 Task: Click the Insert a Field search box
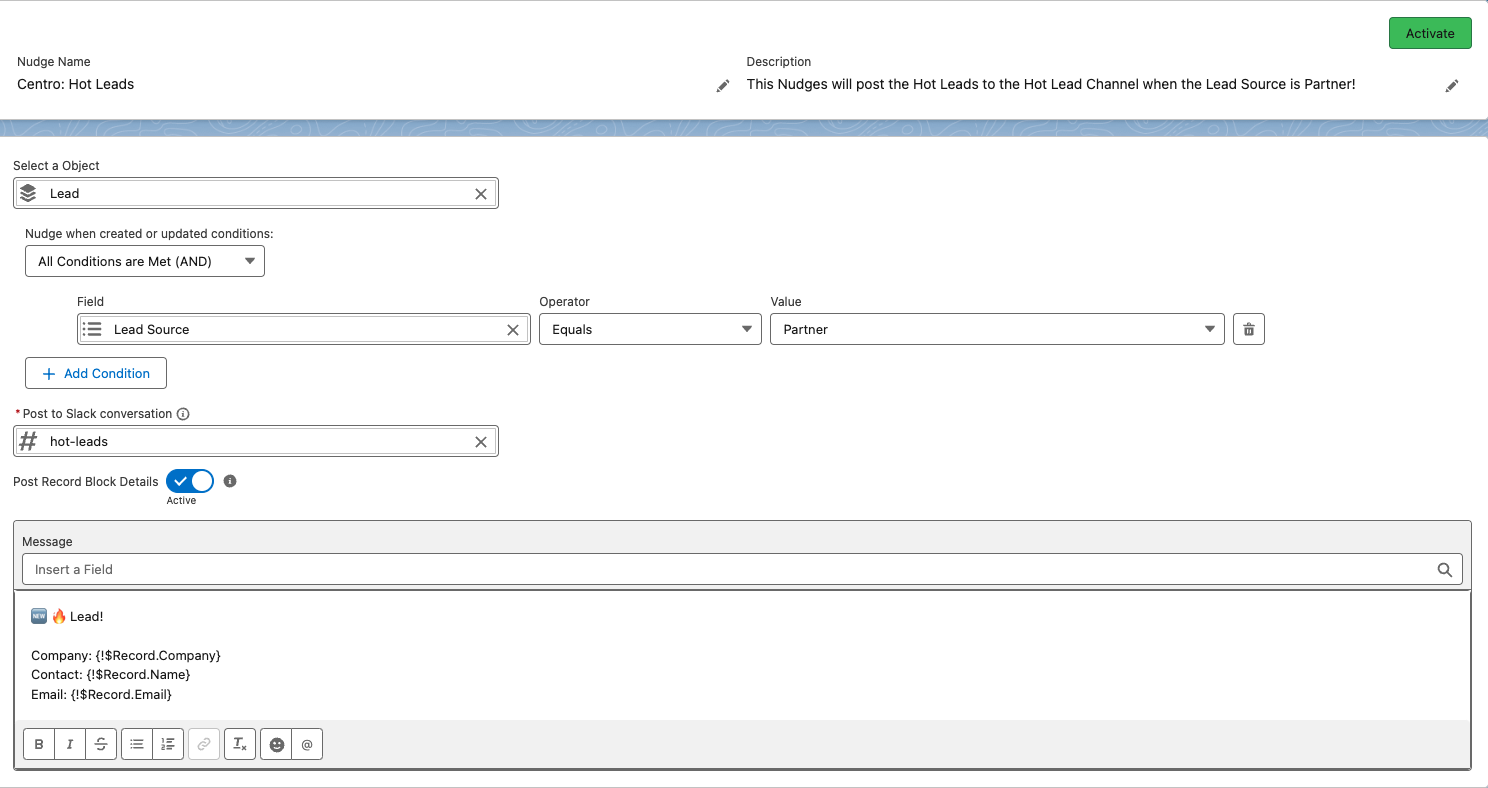click(742, 569)
